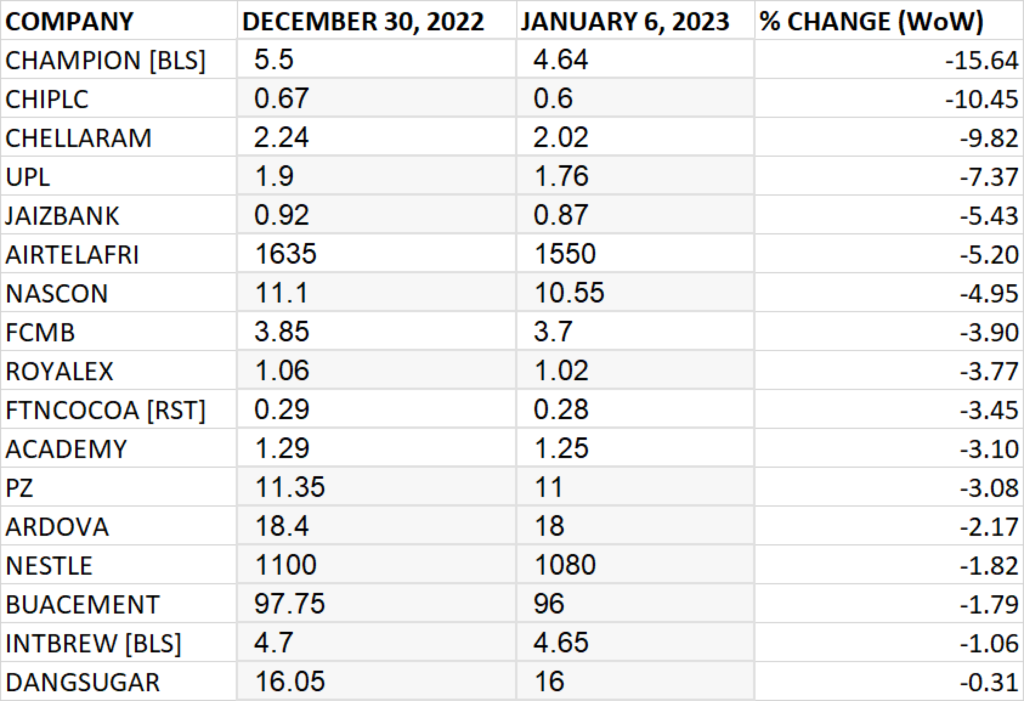The height and width of the screenshot is (701, 1024).
Task: Select NASCON January value 10.55
Action: [635, 293]
